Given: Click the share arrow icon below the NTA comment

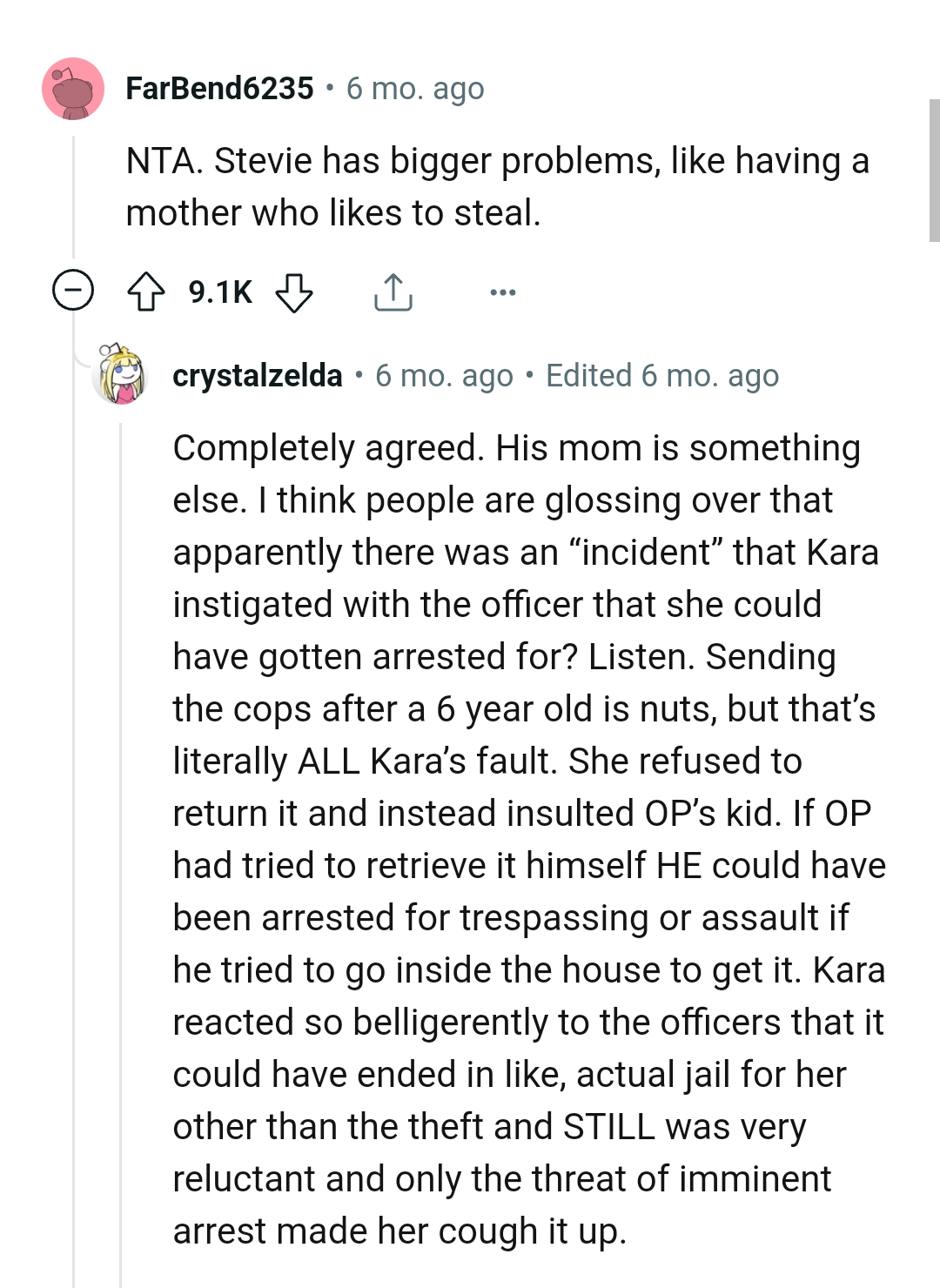Looking at the screenshot, I should pyautogui.click(x=392, y=292).
